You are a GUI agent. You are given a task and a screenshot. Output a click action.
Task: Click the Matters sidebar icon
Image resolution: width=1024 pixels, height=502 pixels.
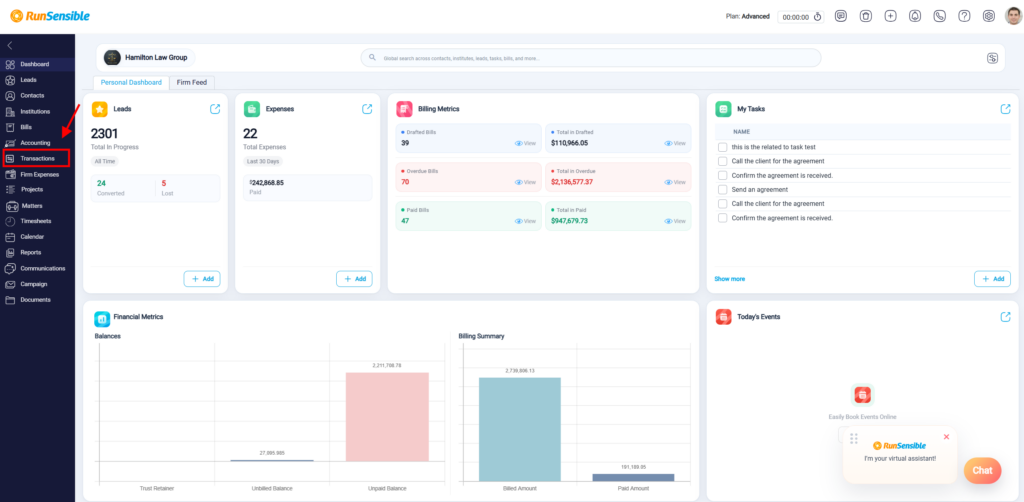tap(10, 206)
